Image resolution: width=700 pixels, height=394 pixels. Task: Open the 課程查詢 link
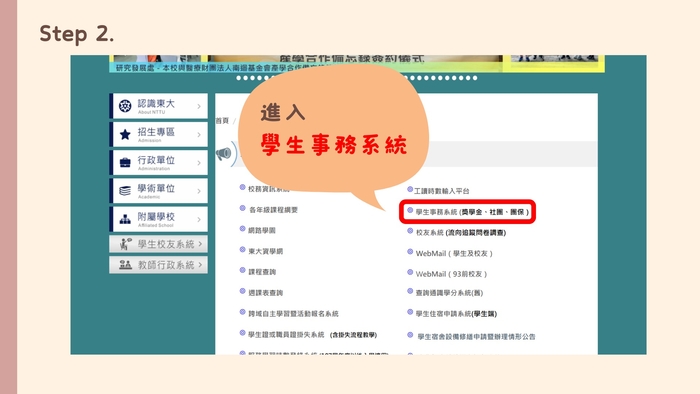262,272
